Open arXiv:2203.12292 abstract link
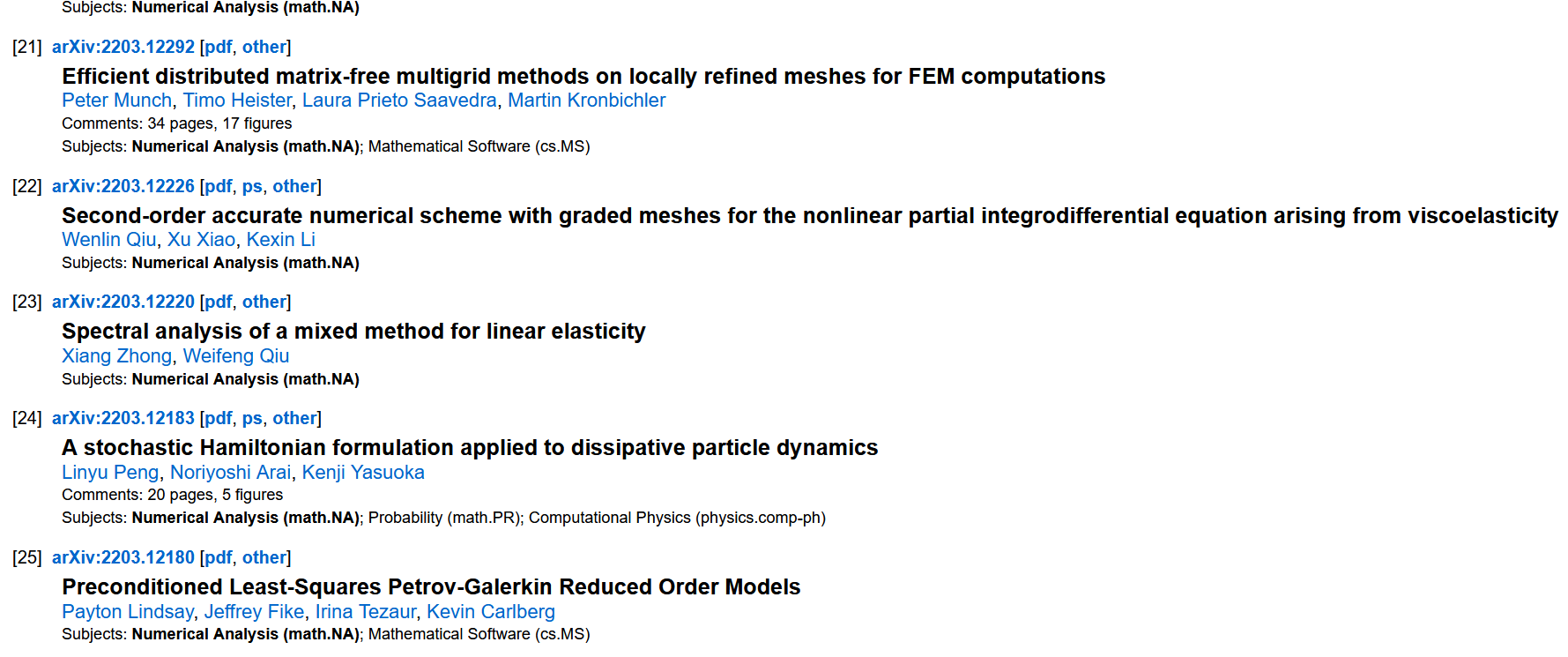 coord(123,47)
